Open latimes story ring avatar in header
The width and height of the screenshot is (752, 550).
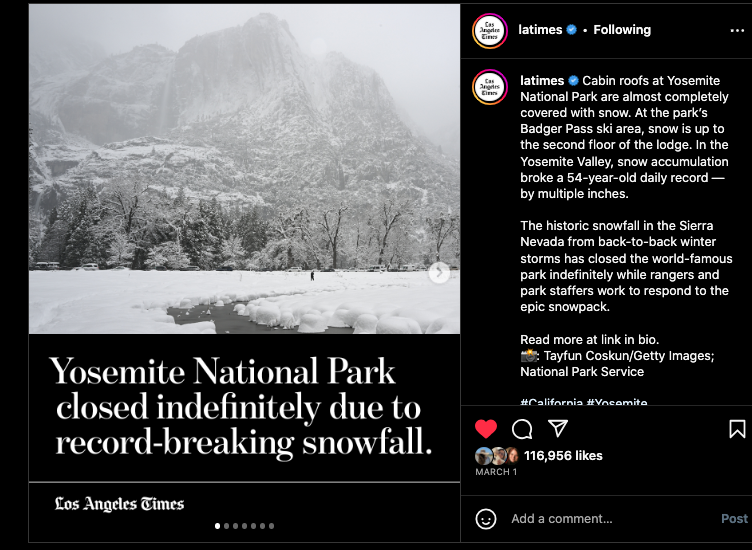(490, 31)
